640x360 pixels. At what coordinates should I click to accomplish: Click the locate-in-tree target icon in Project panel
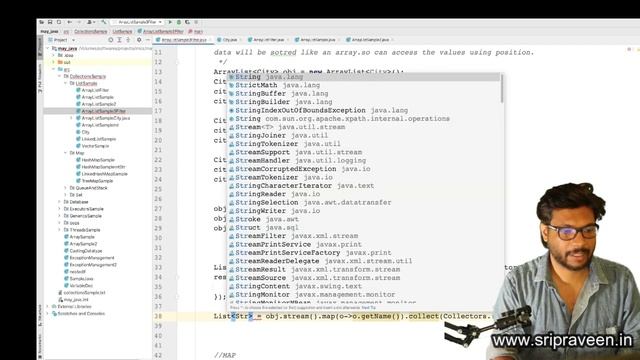tap(111, 40)
